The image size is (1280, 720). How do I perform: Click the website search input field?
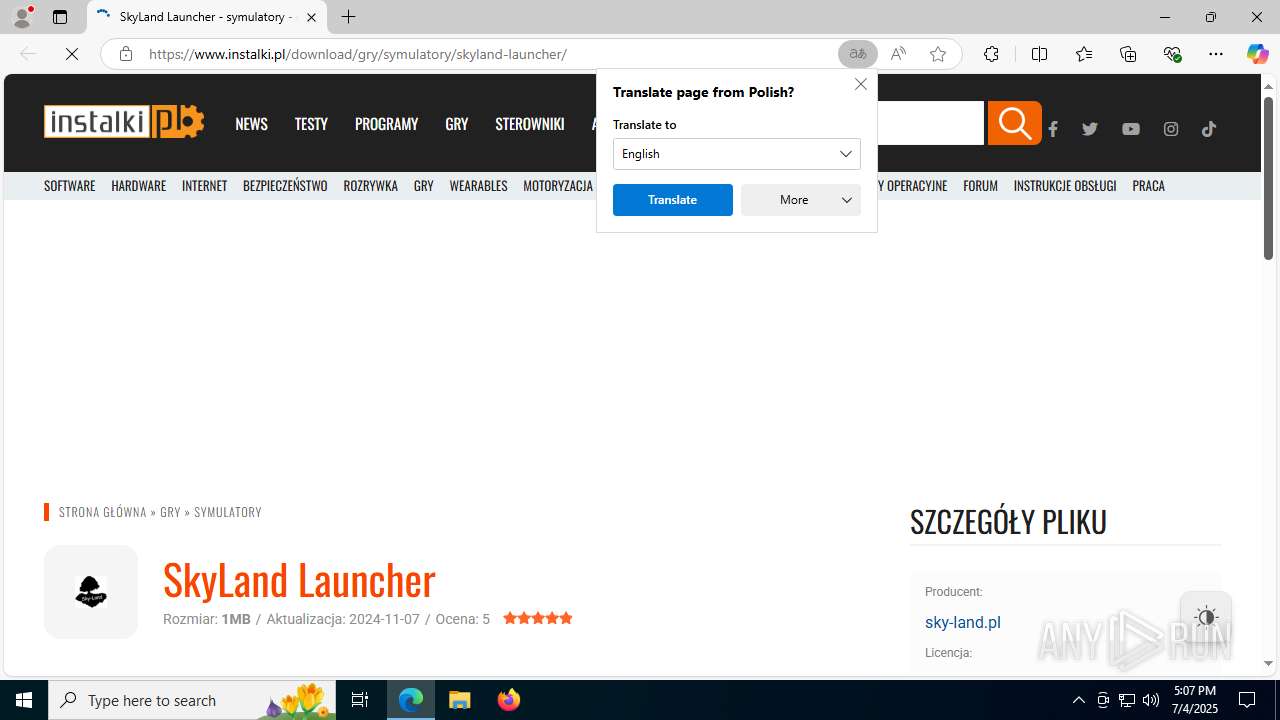pos(932,123)
